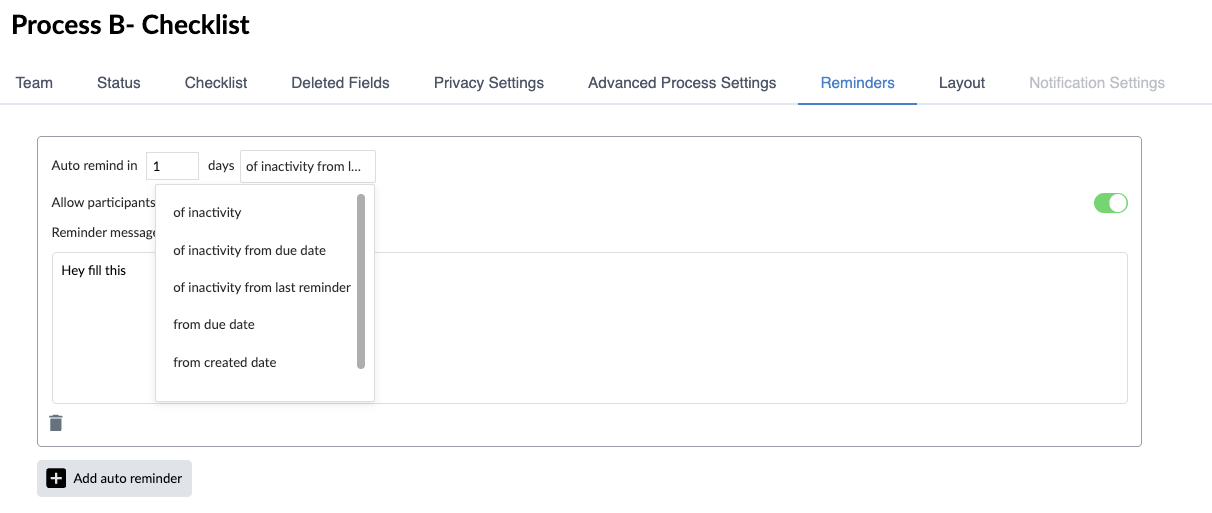Switch to Privacy Settings tab
The width and height of the screenshot is (1212, 513).
488,83
